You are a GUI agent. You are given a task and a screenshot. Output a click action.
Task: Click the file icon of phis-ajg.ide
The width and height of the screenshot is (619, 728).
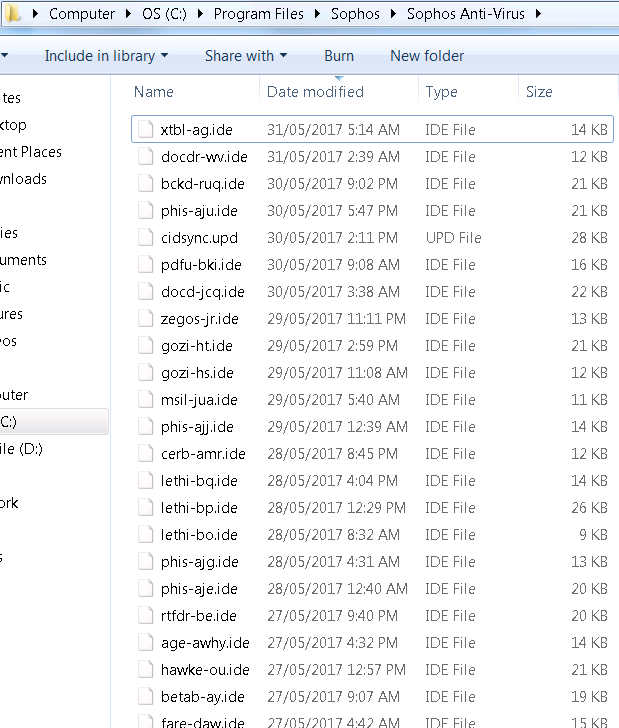click(x=145, y=561)
